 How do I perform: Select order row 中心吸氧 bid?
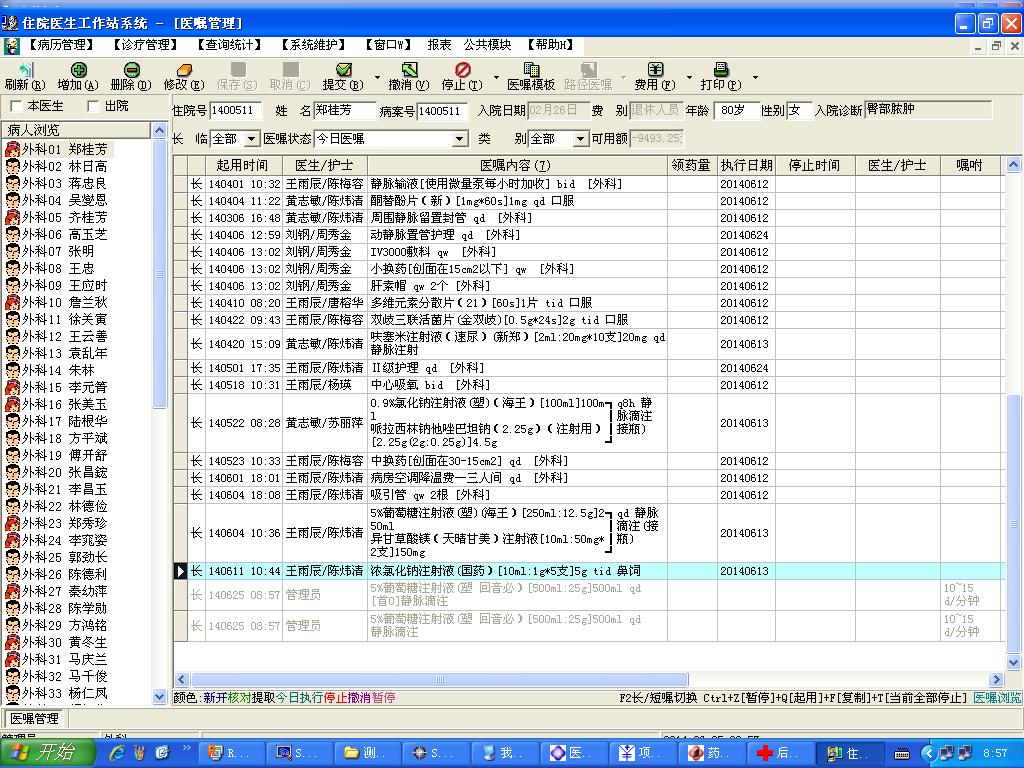(588, 385)
